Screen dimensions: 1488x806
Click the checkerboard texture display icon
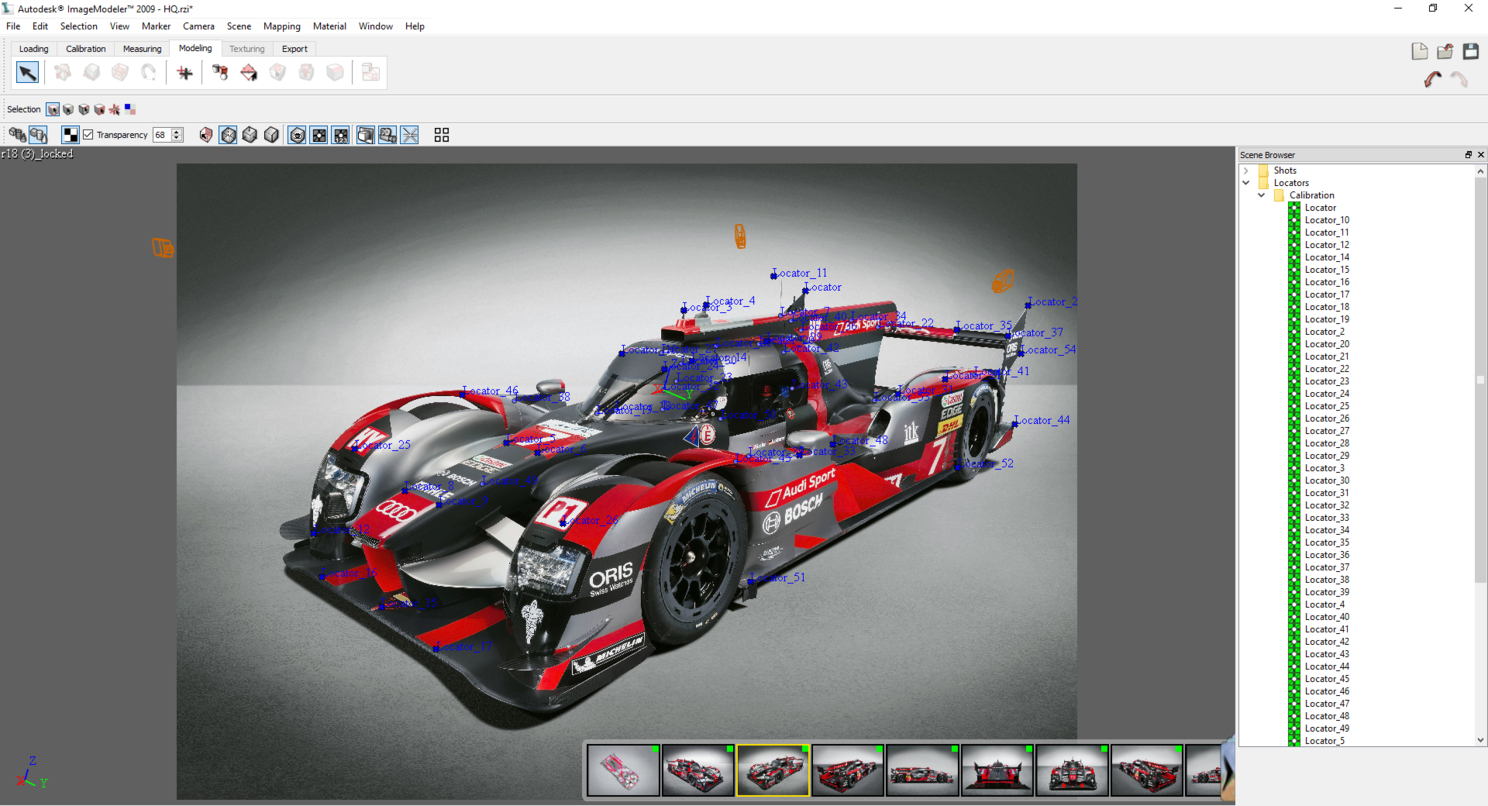click(70, 135)
